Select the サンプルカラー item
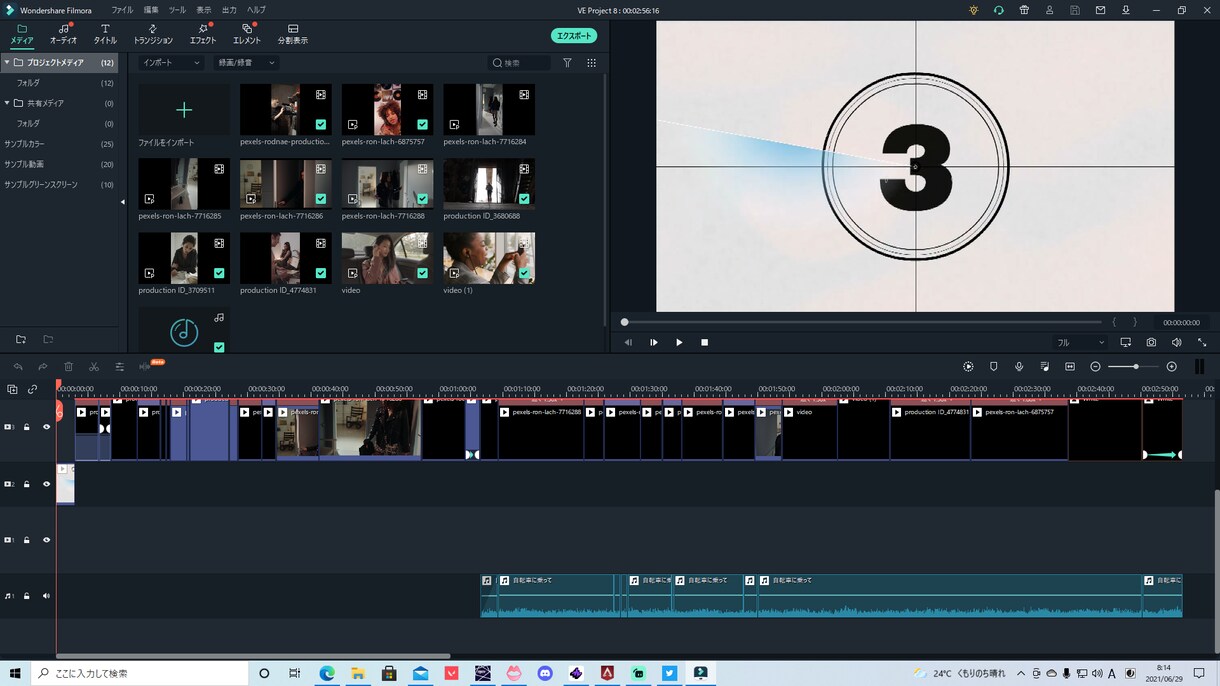Image resolution: width=1220 pixels, height=686 pixels. coord(24,144)
